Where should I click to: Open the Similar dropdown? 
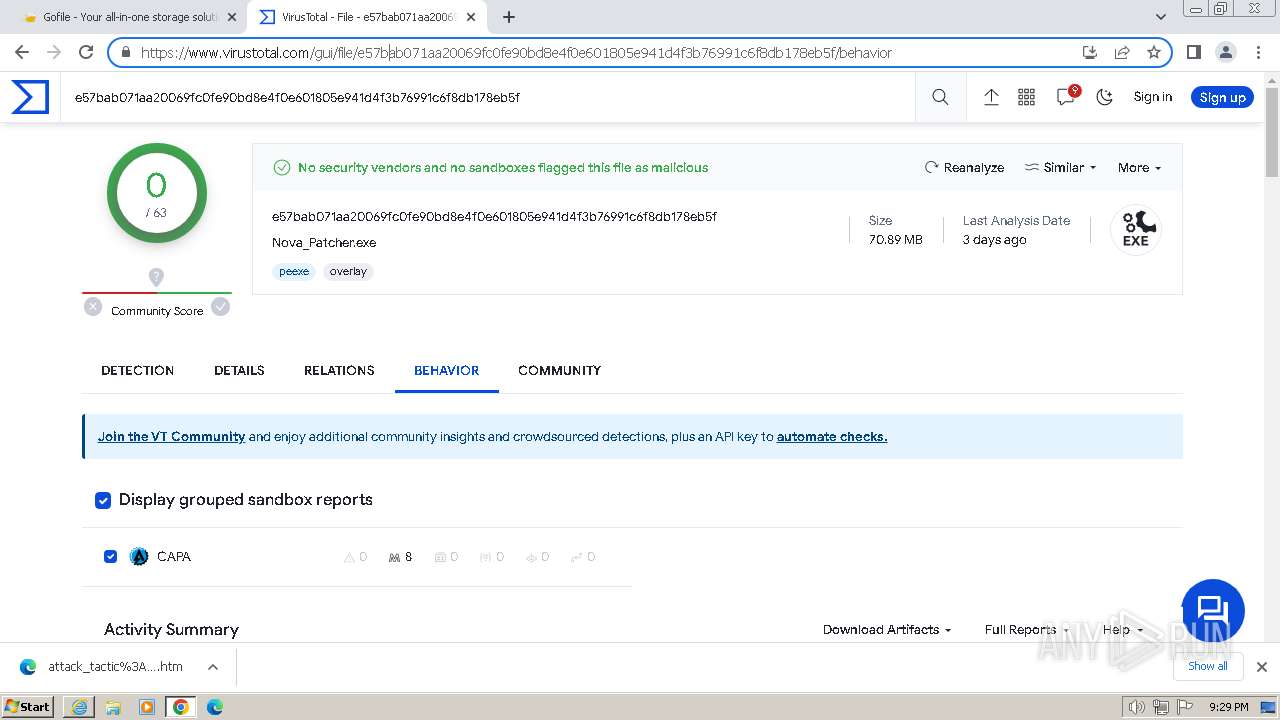click(1061, 168)
